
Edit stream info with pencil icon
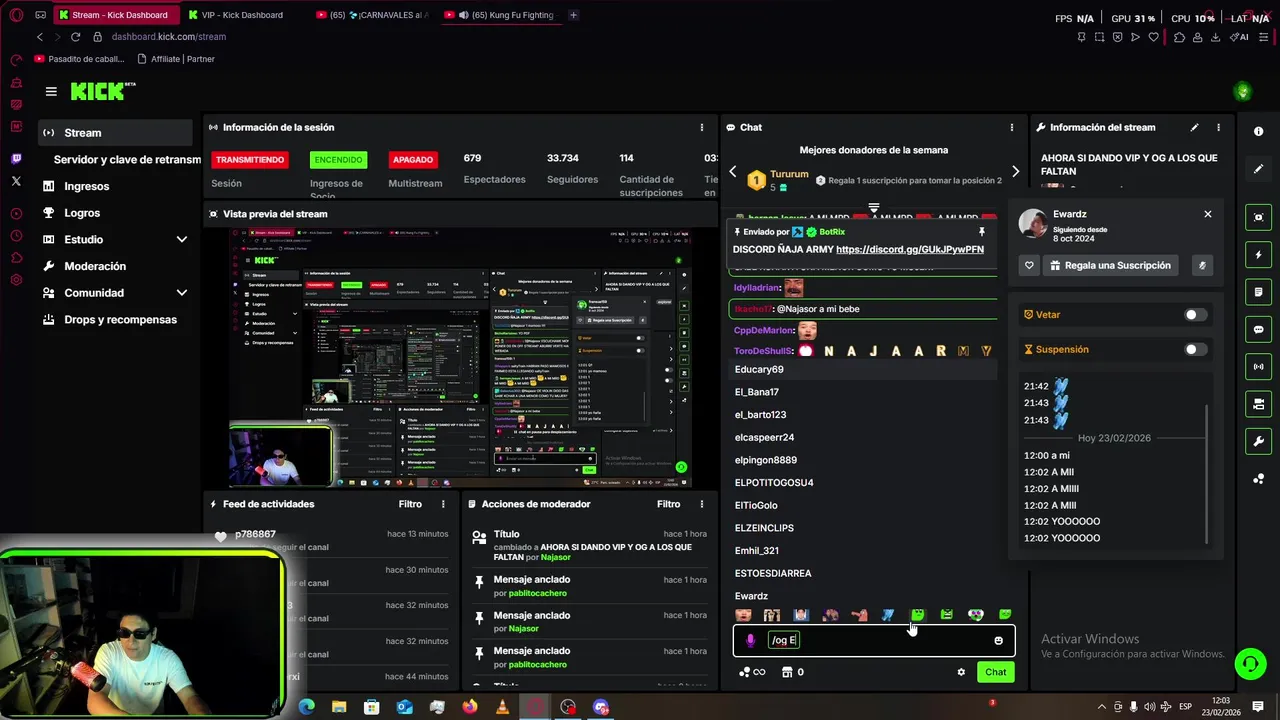point(1194,128)
